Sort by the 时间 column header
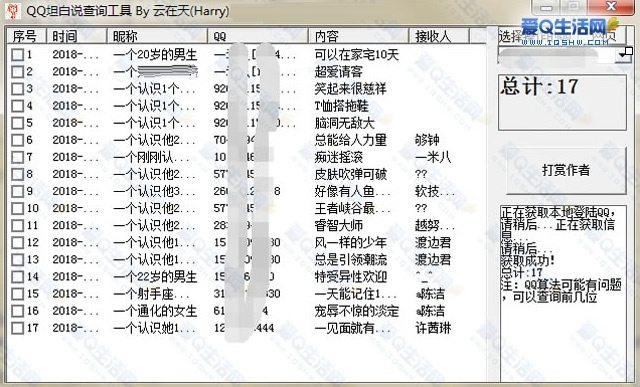This screenshot has width=640, height=387. [77, 36]
